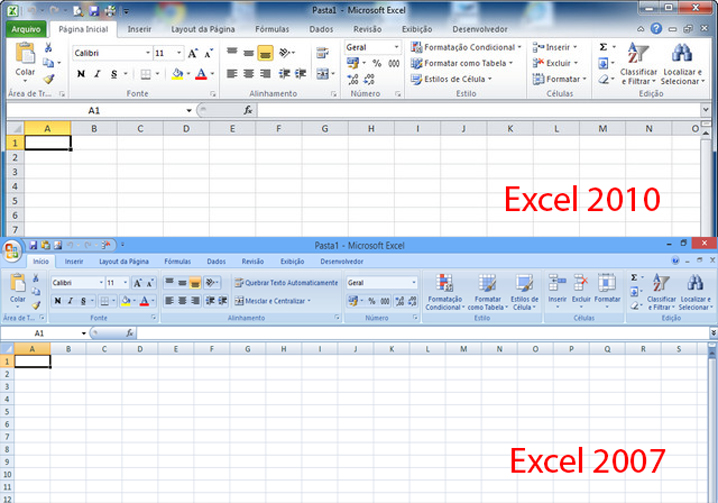718x503 pixels.
Task: Open Calibri font dropdown in Excel 2007
Action: 101,283
